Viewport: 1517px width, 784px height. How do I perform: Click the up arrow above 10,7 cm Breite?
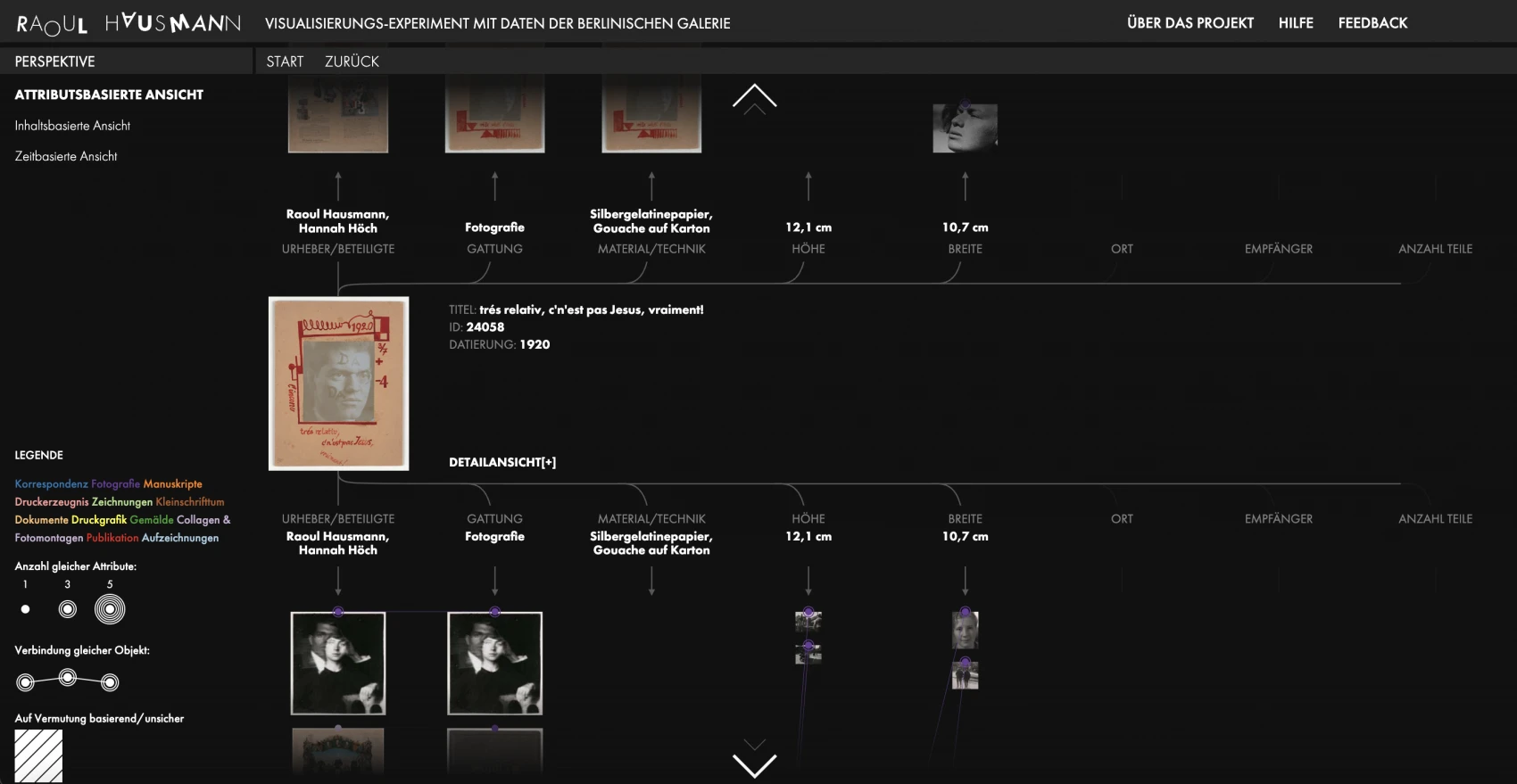[x=965, y=186]
